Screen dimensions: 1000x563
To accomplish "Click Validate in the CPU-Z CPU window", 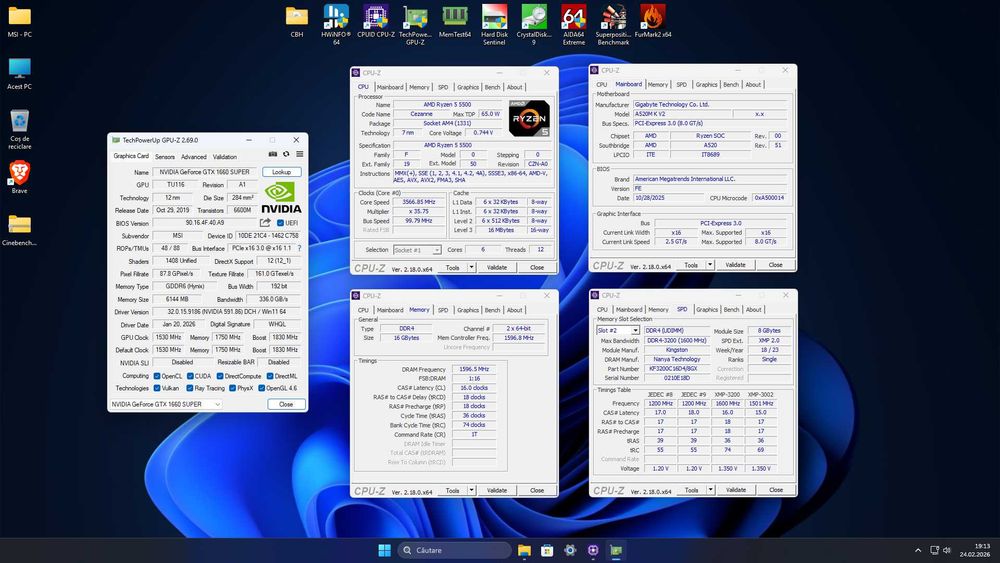I will (497, 268).
